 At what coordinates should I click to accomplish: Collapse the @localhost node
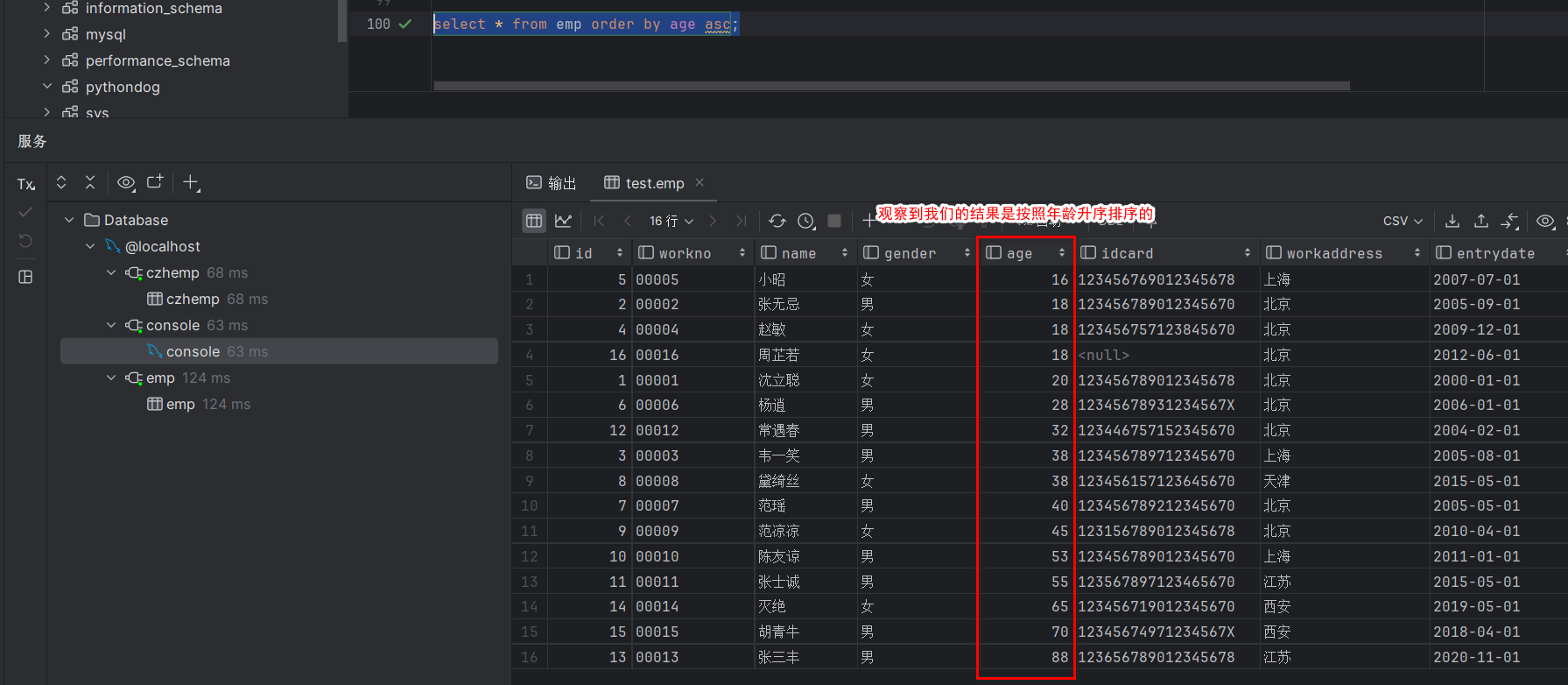[90, 246]
